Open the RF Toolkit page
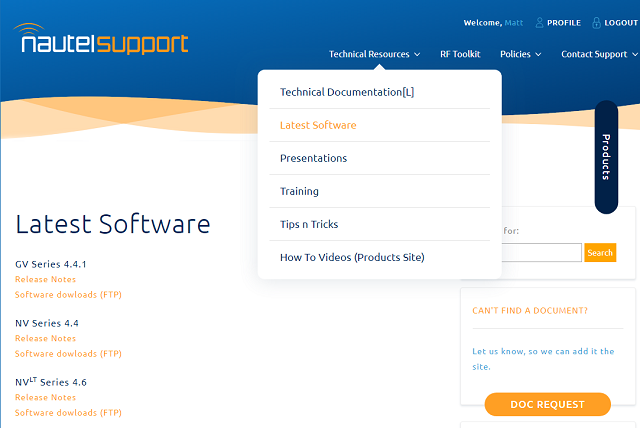Image resolution: width=640 pixels, height=428 pixels. [x=460, y=54]
